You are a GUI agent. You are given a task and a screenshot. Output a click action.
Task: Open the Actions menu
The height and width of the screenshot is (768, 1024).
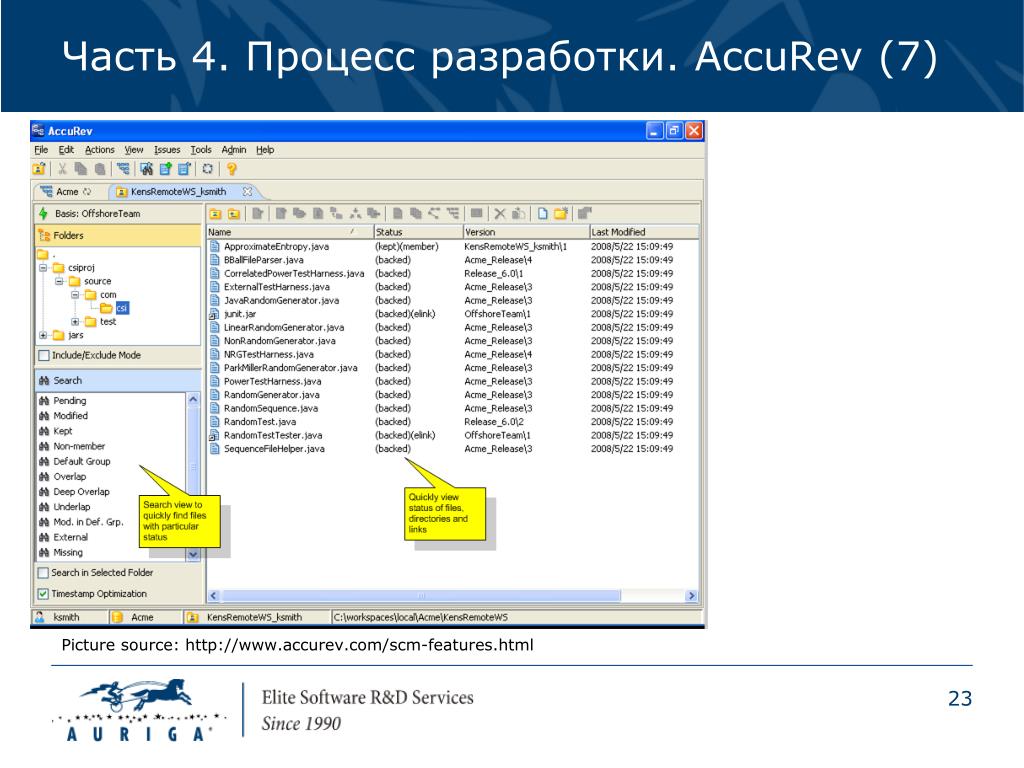tap(99, 150)
